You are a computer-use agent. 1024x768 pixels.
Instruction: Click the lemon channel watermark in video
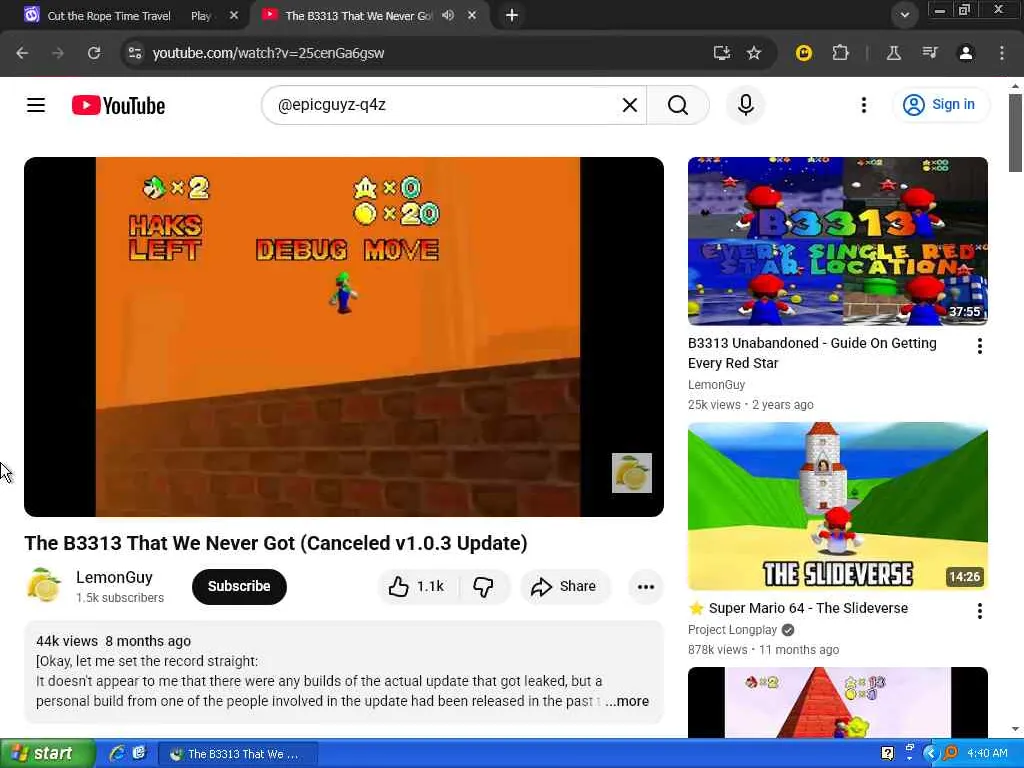(x=632, y=473)
